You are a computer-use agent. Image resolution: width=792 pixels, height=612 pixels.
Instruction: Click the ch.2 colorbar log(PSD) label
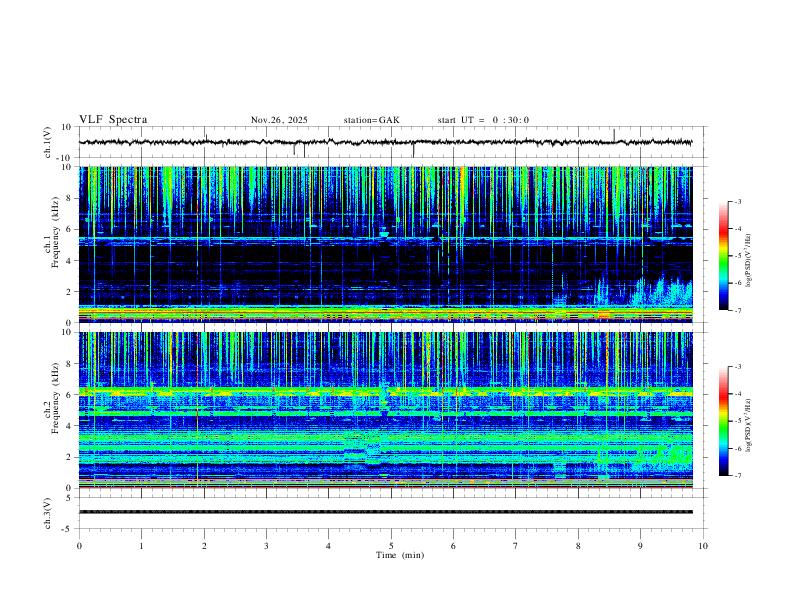tap(748, 426)
